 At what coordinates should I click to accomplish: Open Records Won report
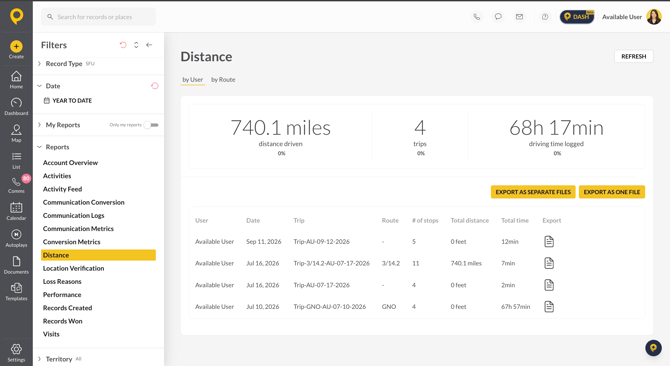pyautogui.click(x=62, y=321)
